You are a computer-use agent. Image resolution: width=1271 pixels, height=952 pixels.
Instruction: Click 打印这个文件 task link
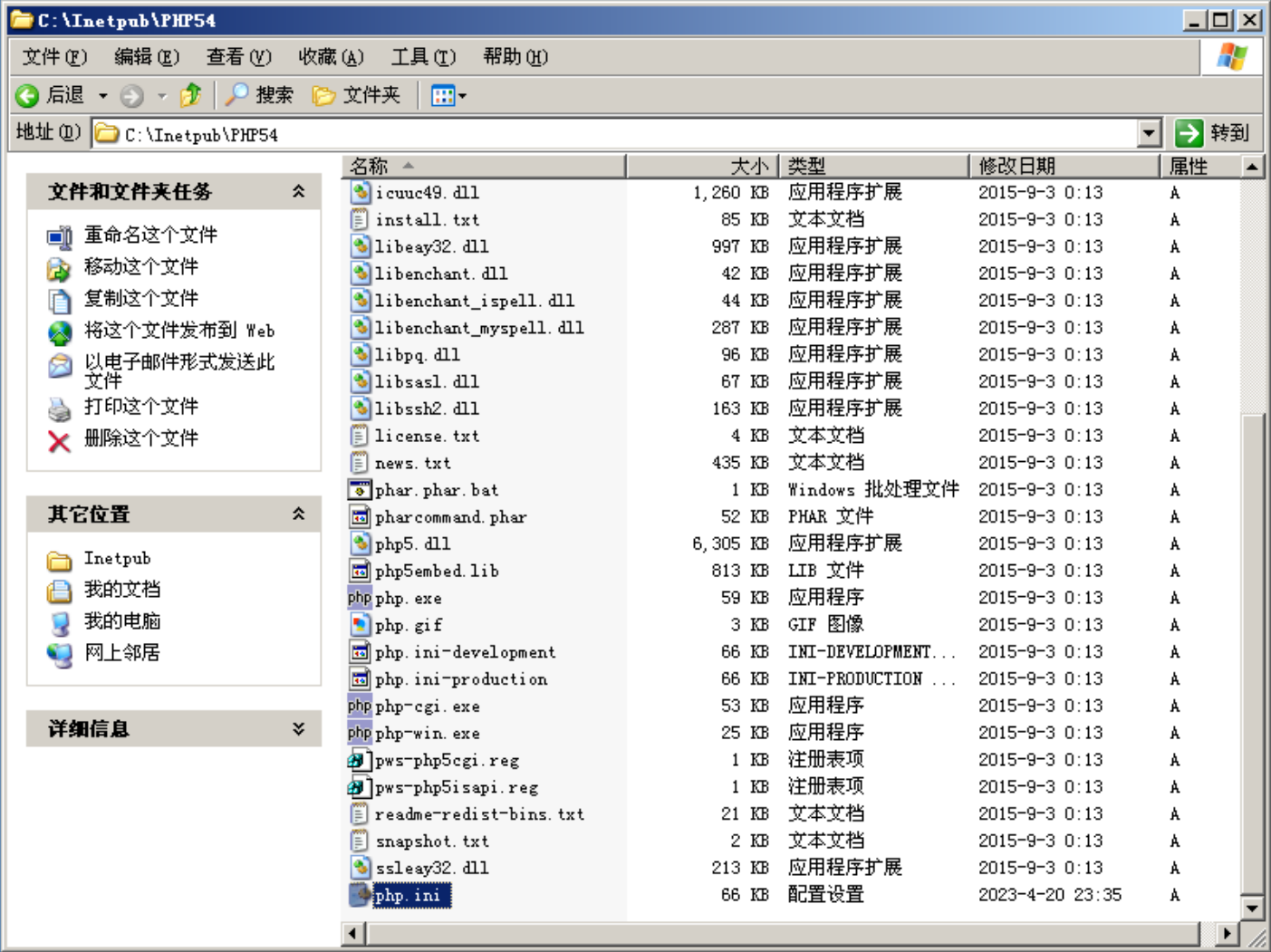pyautogui.click(x=140, y=407)
